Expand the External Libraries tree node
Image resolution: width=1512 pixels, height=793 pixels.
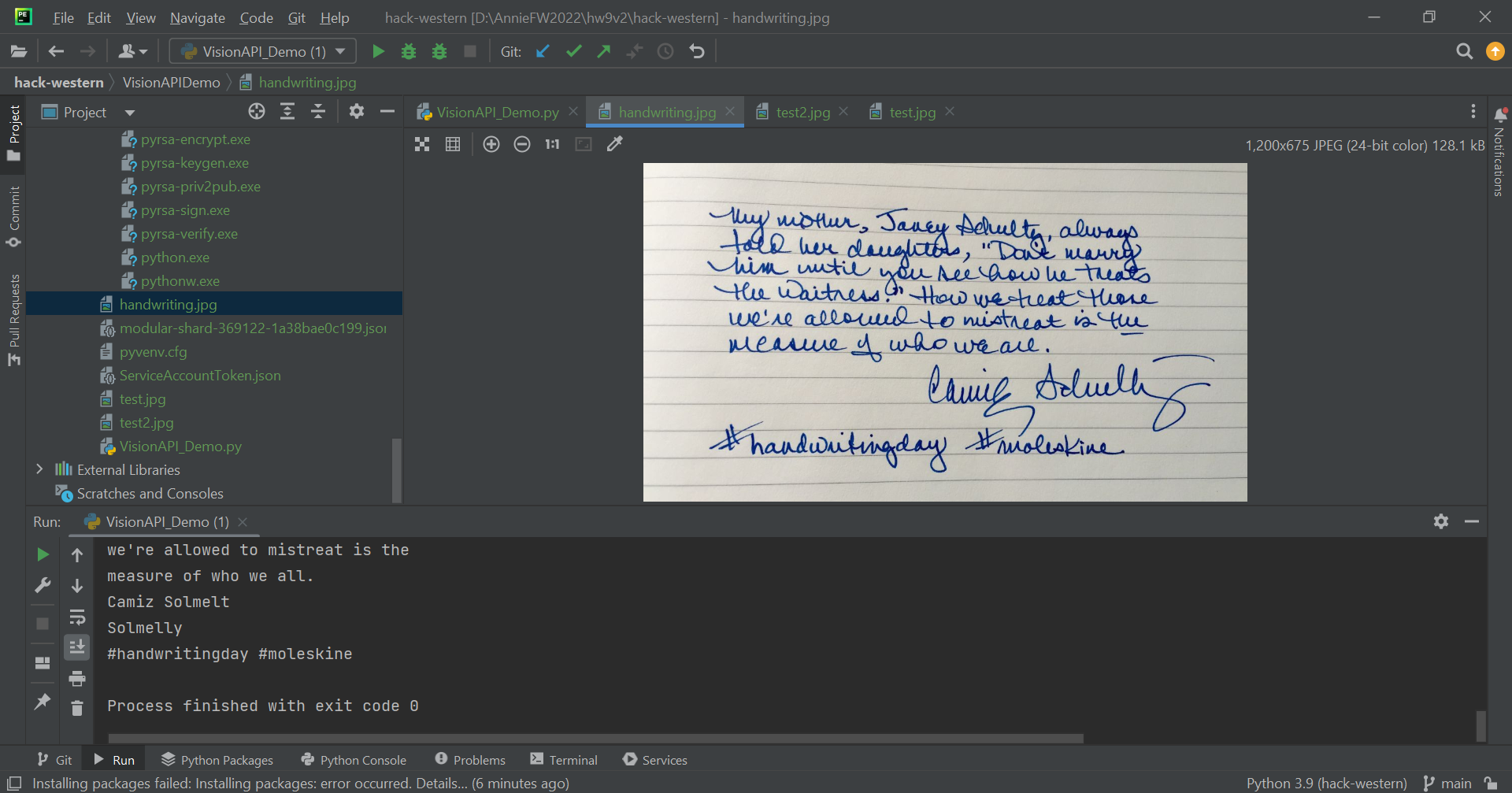pyautogui.click(x=39, y=469)
